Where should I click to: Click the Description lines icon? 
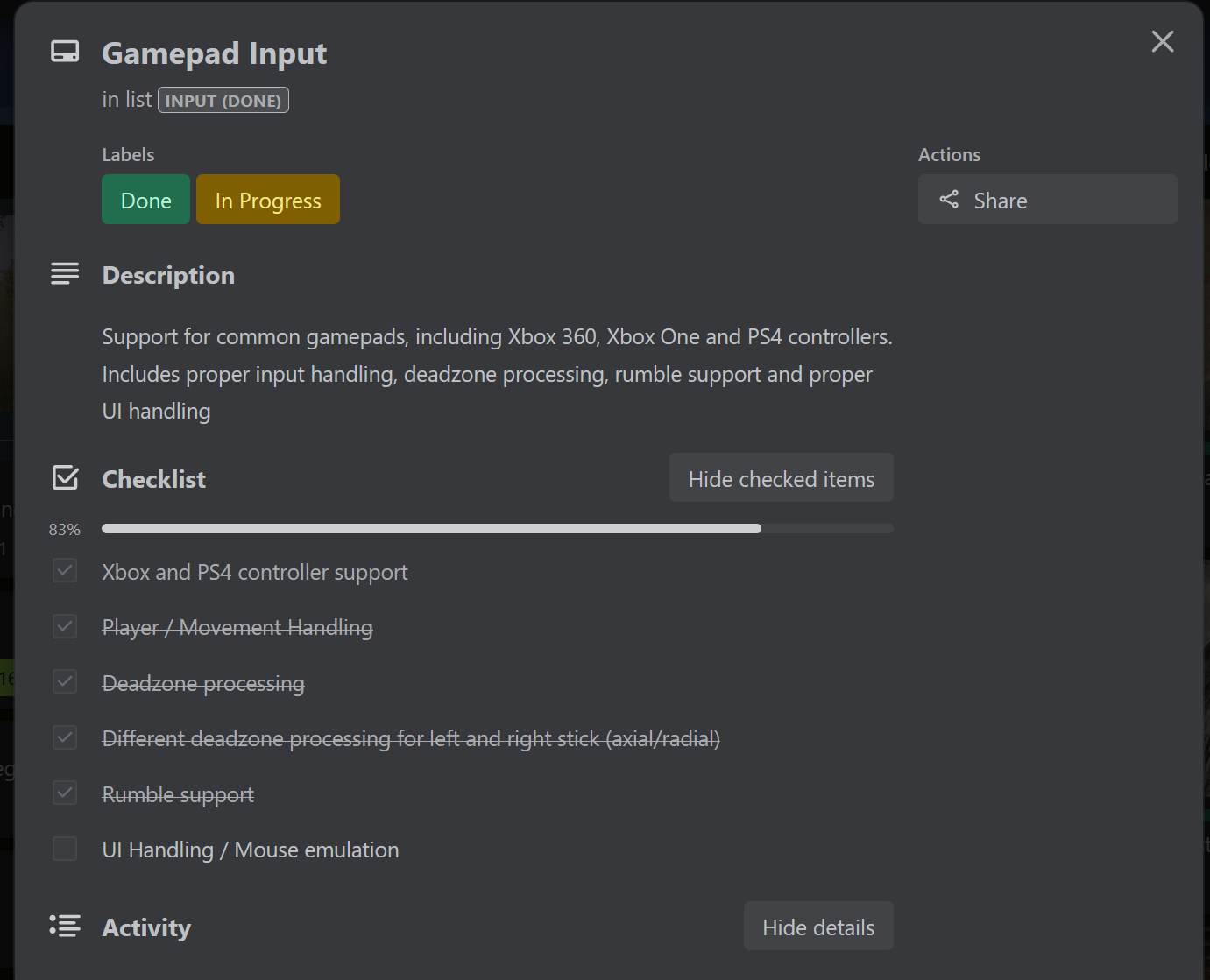tap(65, 274)
